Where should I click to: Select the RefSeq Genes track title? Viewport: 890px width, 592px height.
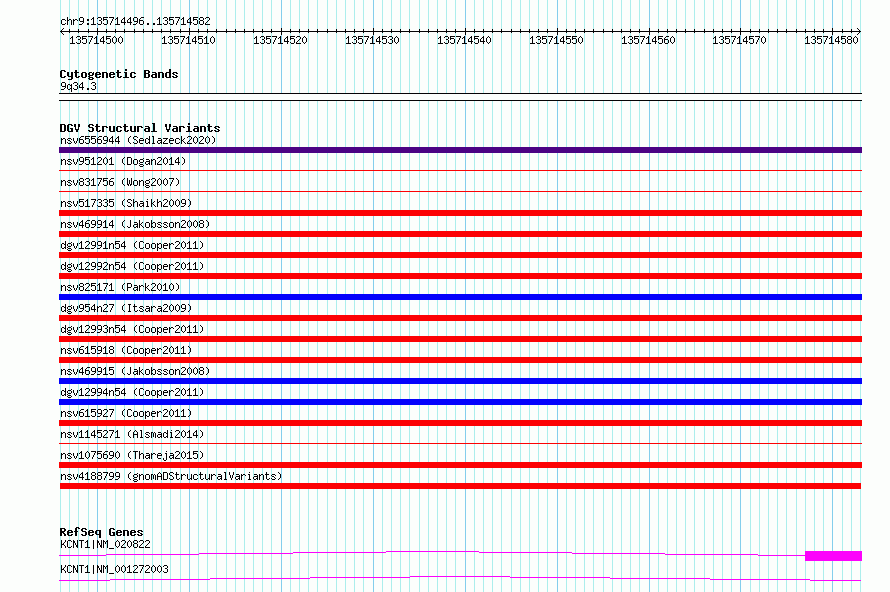[x=102, y=532]
